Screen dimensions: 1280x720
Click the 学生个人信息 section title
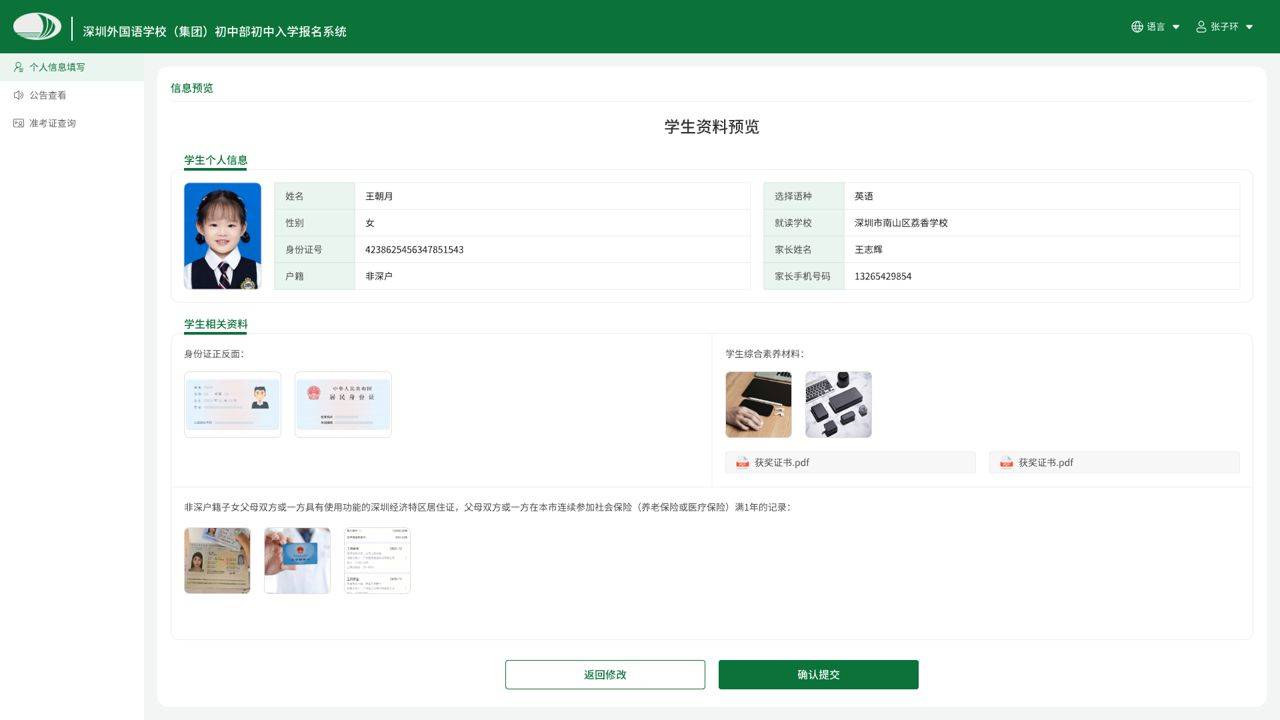[x=215, y=160]
